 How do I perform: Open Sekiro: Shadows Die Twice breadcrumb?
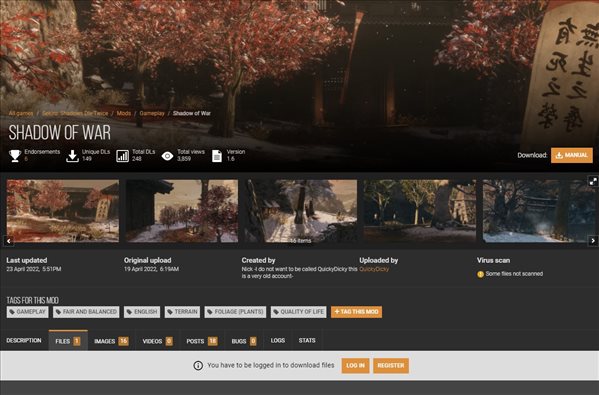(75, 113)
